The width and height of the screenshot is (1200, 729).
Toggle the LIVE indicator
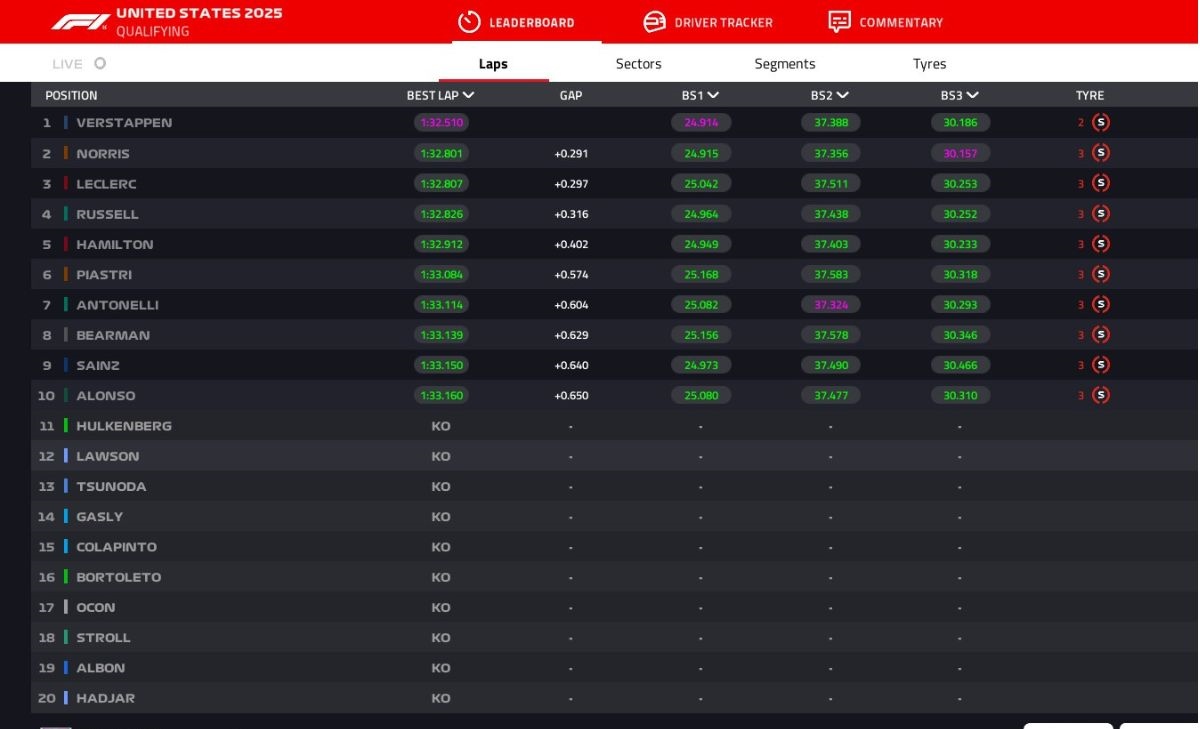99,64
